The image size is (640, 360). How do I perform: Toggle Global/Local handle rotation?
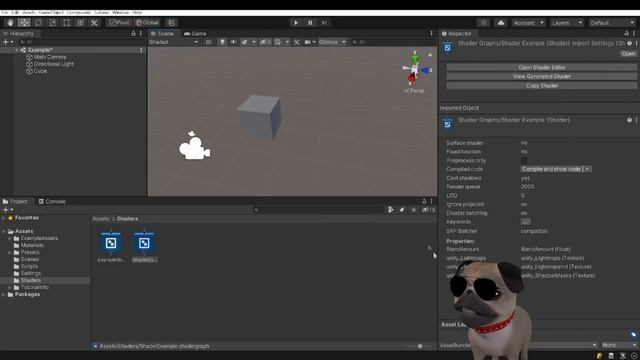tap(147, 23)
